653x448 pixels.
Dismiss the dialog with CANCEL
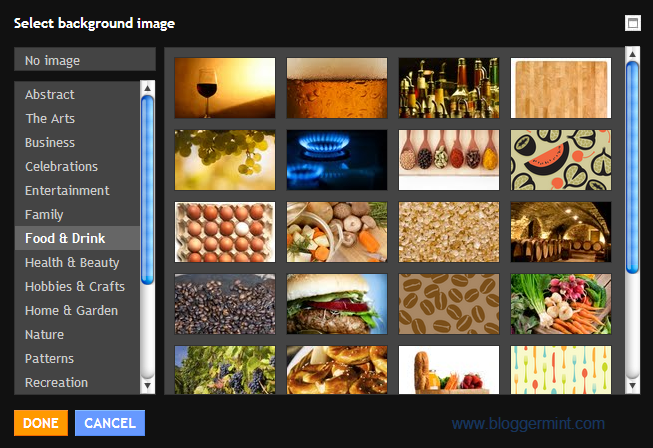point(110,423)
